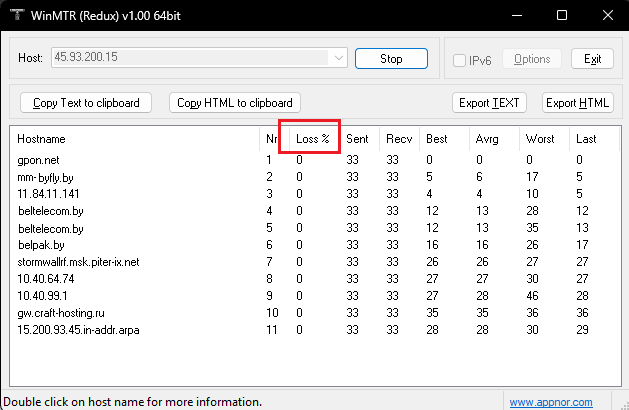Select the mm-byfly.by host row

pos(315,177)
